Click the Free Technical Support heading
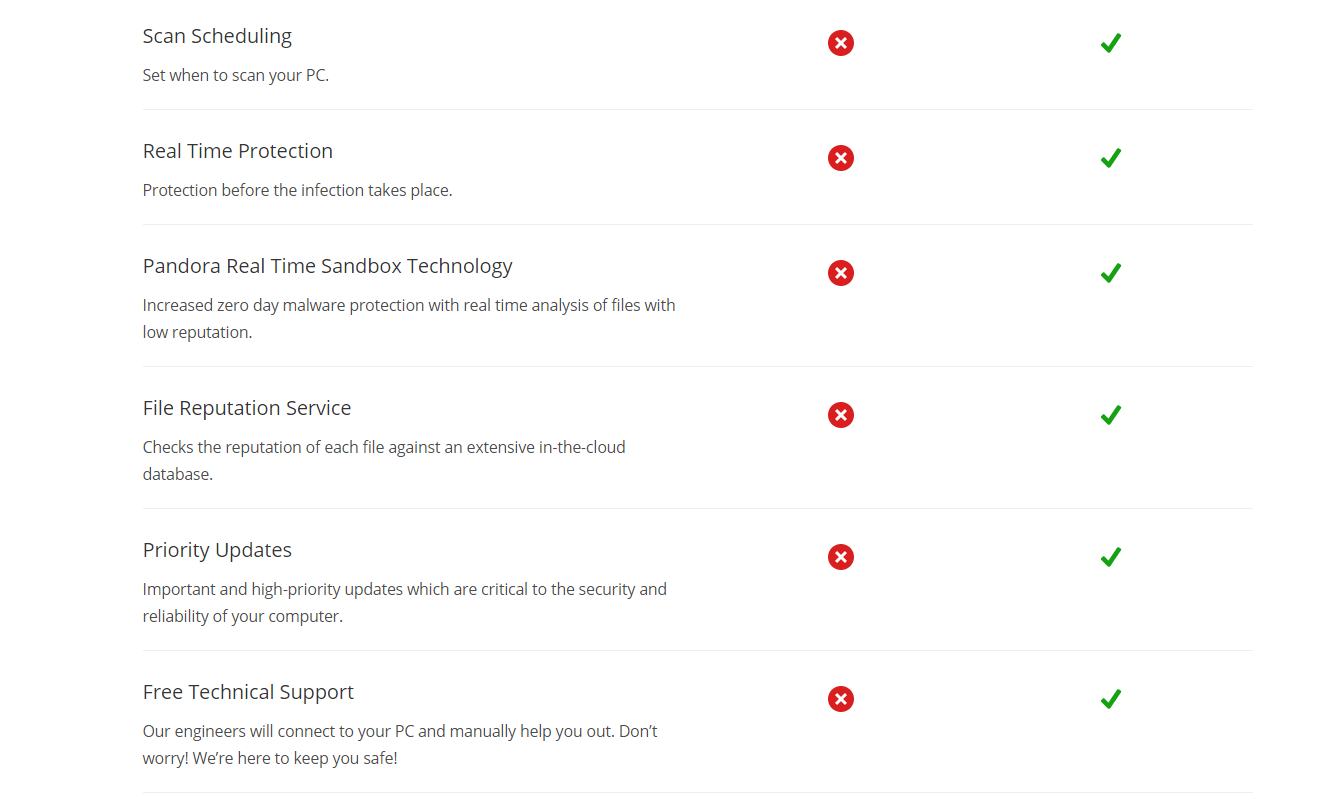Image resolution: width=1325 pixels, height=810 pixels. [x=248, y=692]
